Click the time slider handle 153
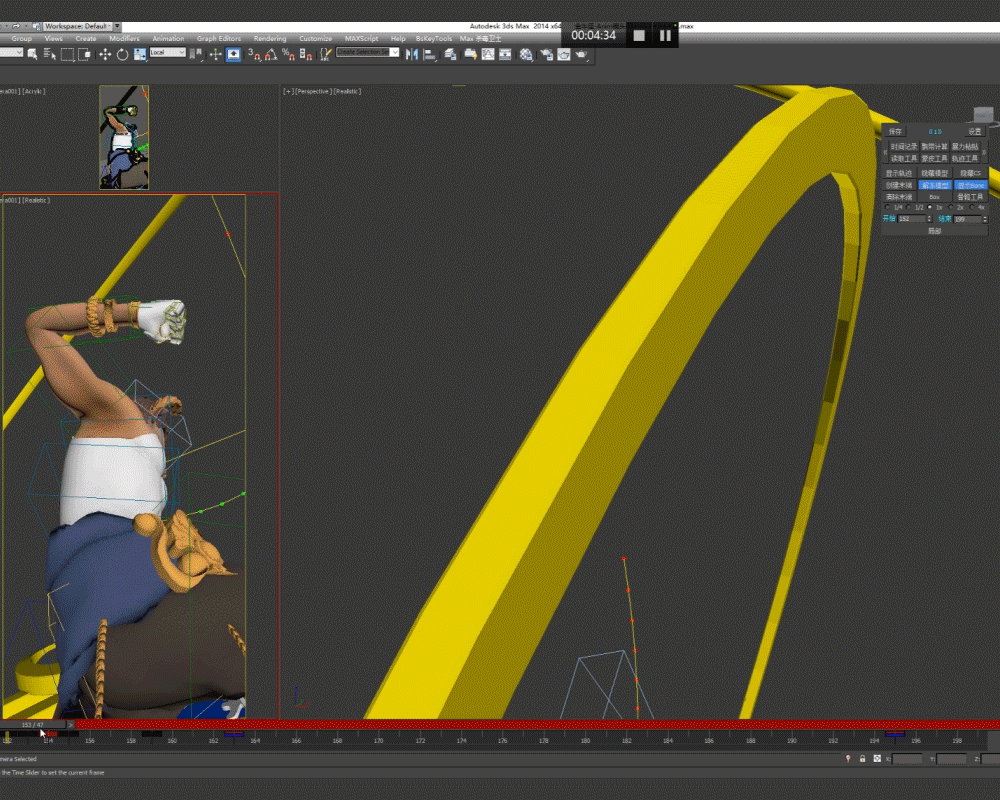Viewport: 1000px width, 800px height. [33, 725]
